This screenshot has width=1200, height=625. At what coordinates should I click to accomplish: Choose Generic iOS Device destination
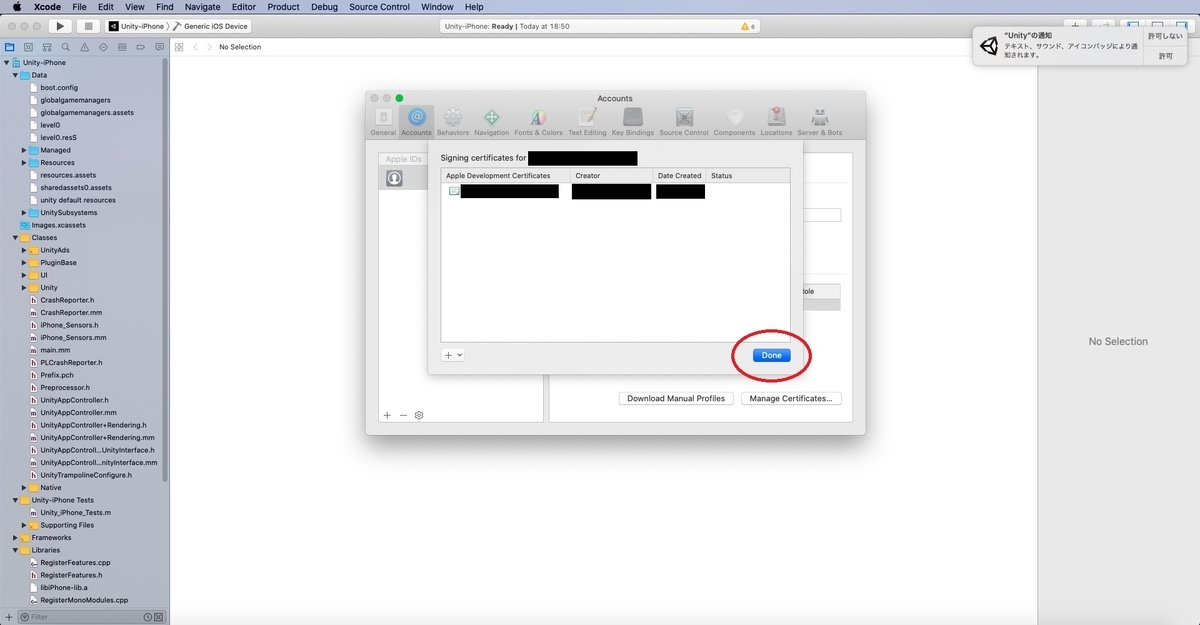[x=211, y=26]
